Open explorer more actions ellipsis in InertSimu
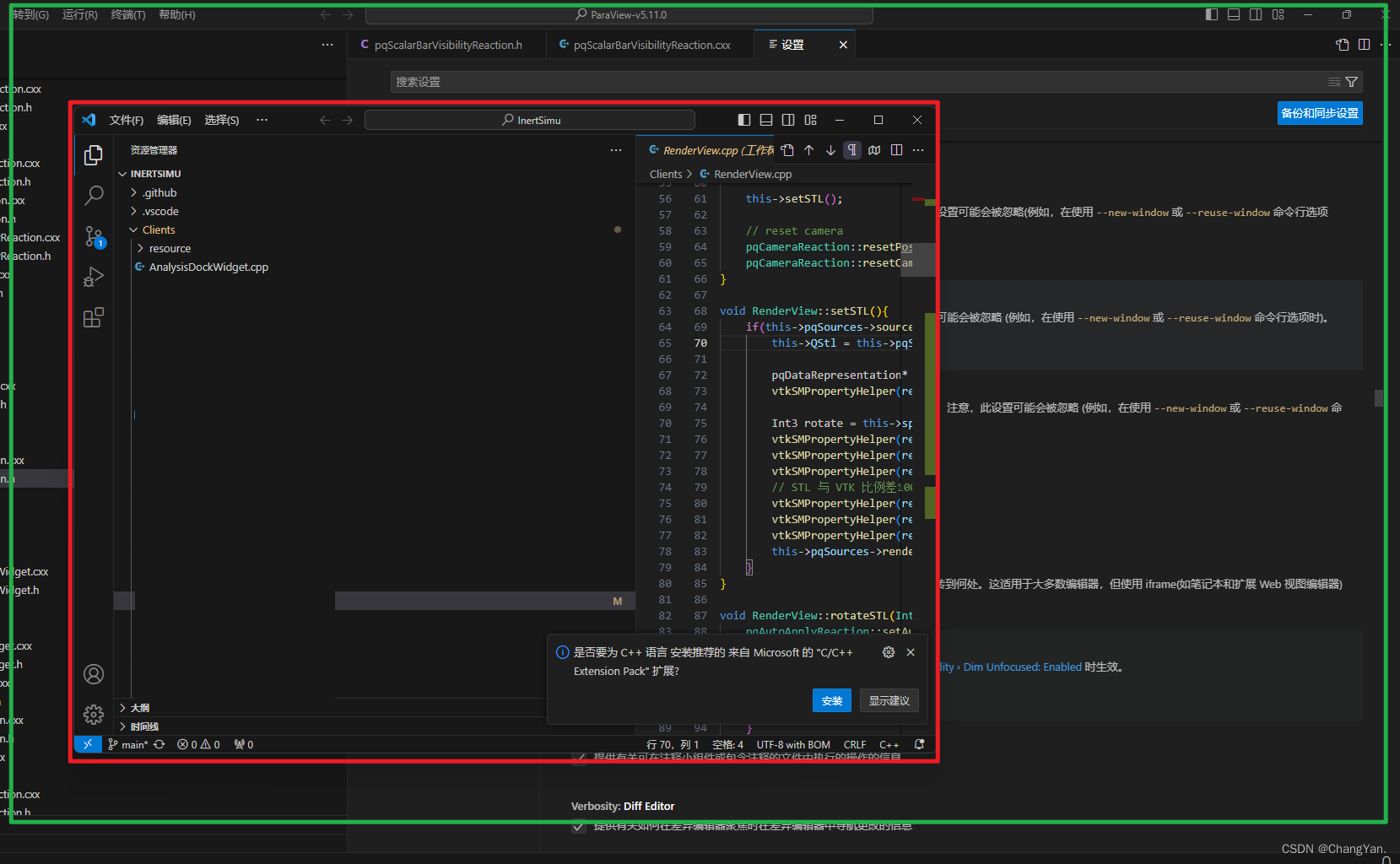The height and width of the screenshot is (864, 1400). coord(616,150)
